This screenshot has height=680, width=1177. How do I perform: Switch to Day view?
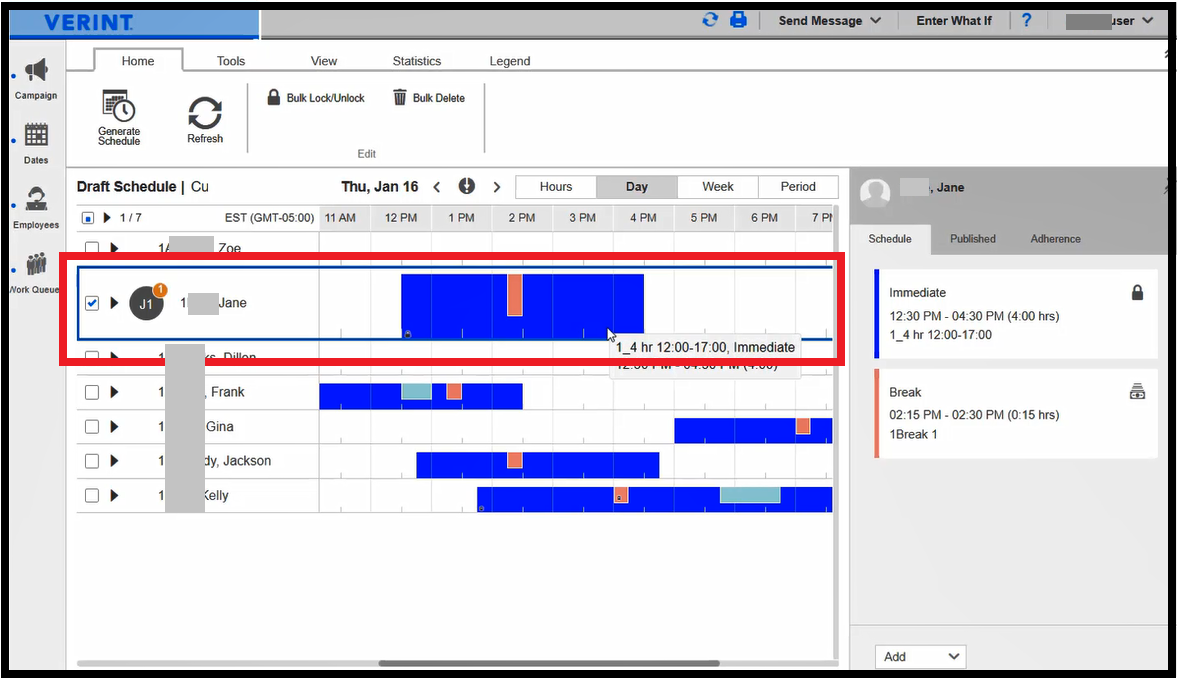coord(637,187)
